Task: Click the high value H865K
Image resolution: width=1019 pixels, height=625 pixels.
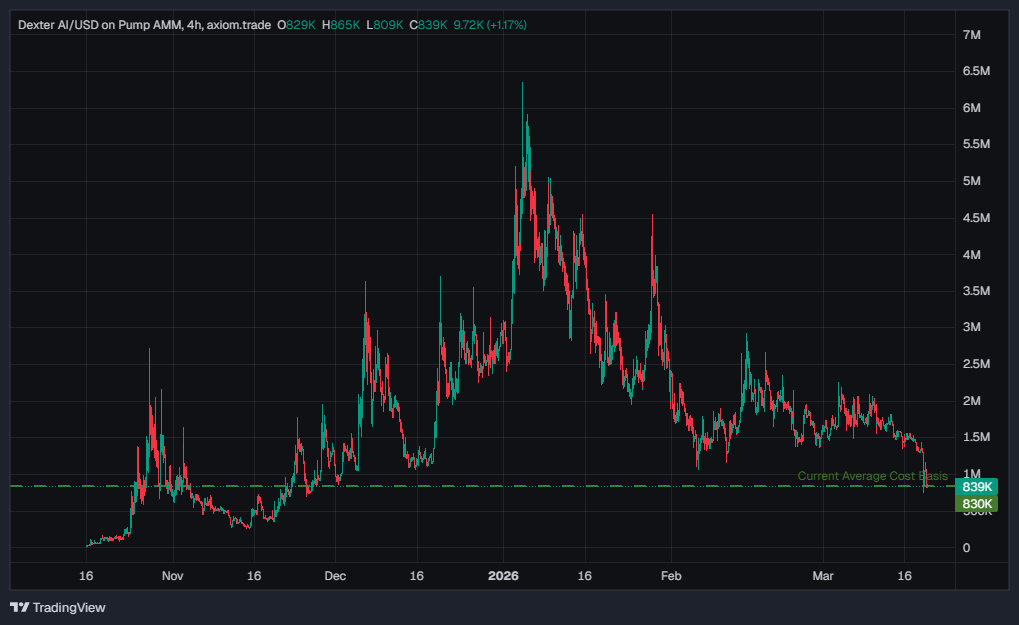Action: pos(341,25)
